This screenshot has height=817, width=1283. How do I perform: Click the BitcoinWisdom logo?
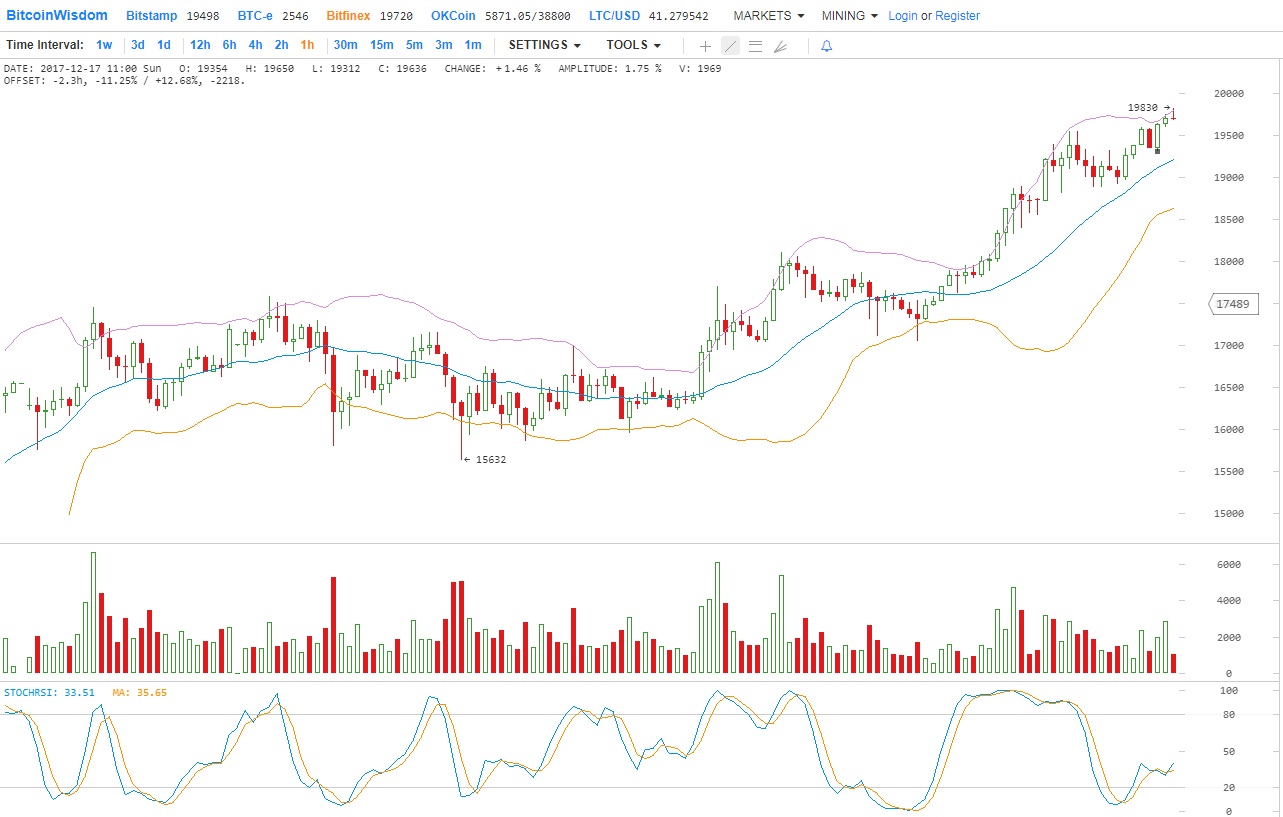tap(57, 16)
